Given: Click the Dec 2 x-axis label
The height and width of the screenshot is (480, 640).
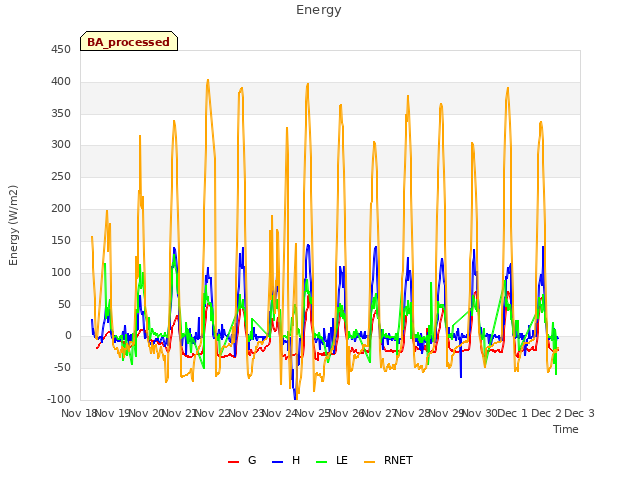Looking at the screenshot, I should click(546, 413).
